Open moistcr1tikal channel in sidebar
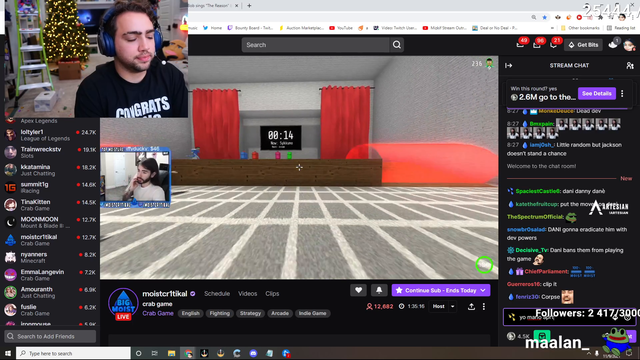640x360 pixels. pyautogui.click(x=50, y=240)
